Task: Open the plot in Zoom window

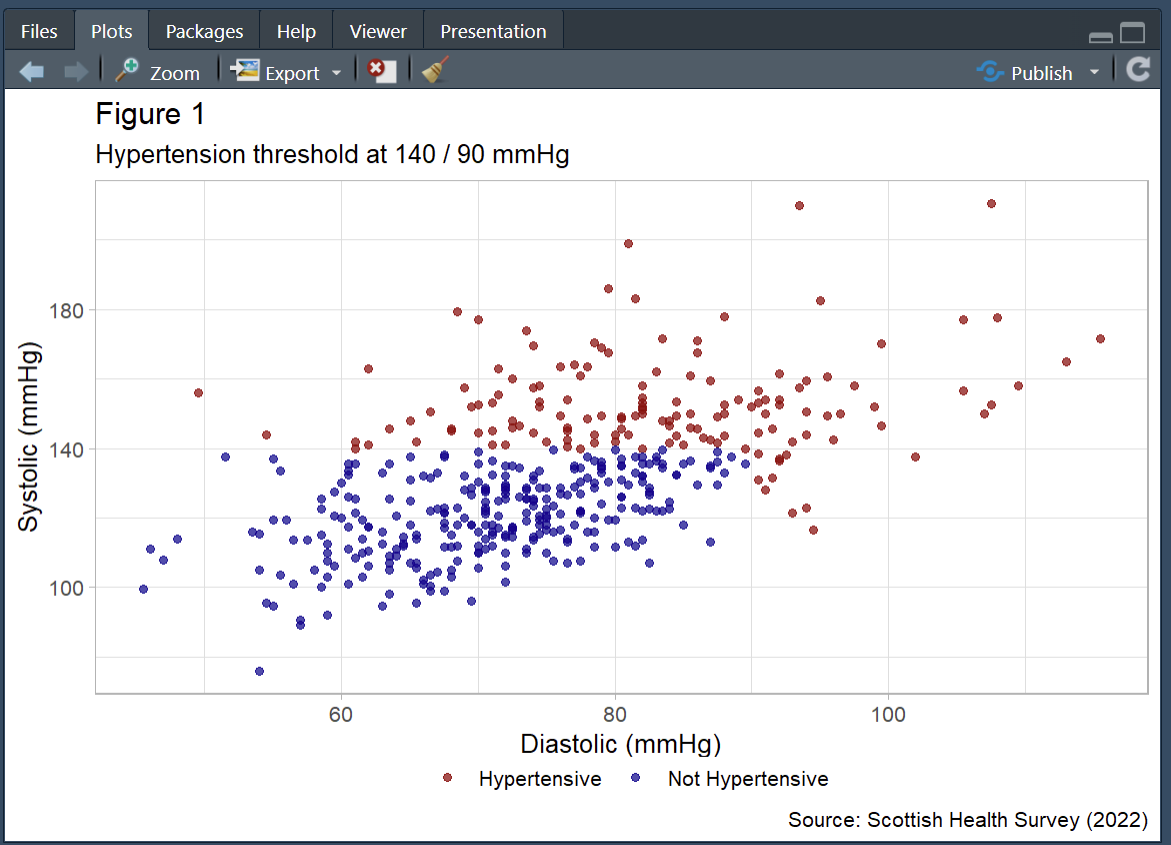Action: point(157,72)
